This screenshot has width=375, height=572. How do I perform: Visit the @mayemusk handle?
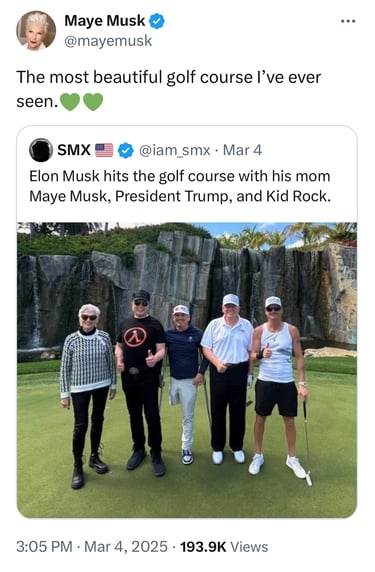tap(108, 40)
